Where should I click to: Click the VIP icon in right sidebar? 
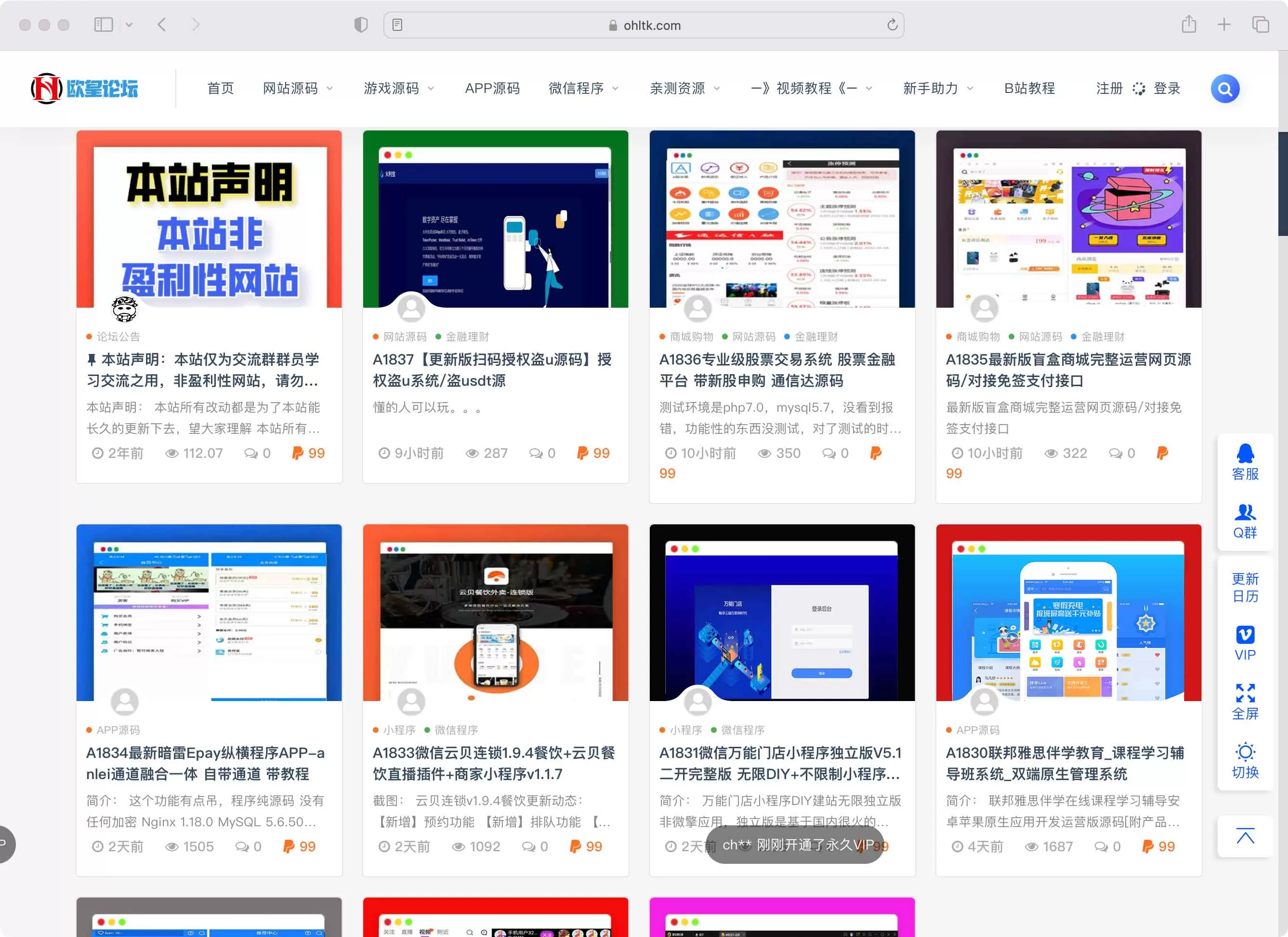(1245, 644)
